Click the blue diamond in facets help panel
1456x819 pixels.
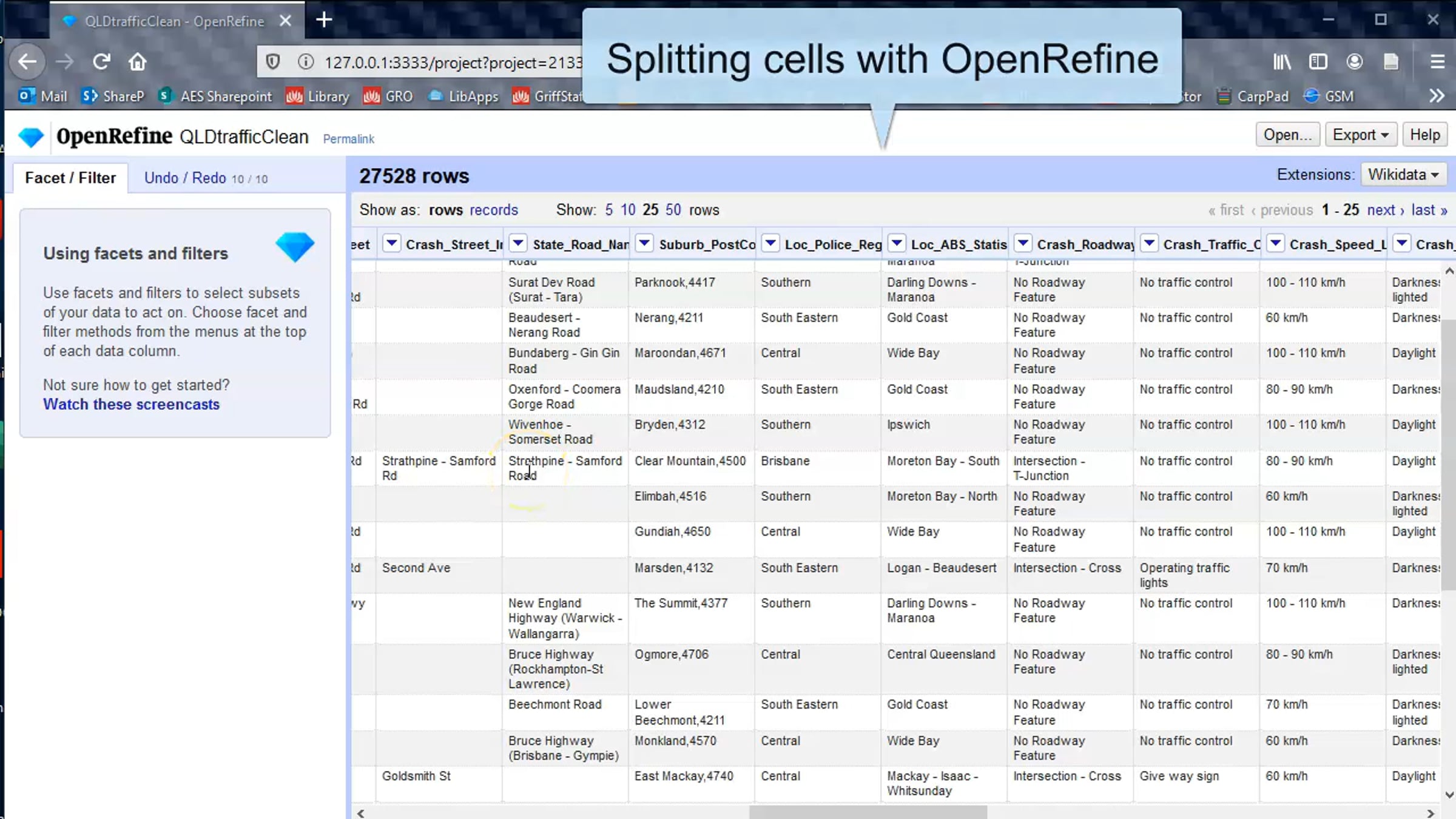(295, 247)
